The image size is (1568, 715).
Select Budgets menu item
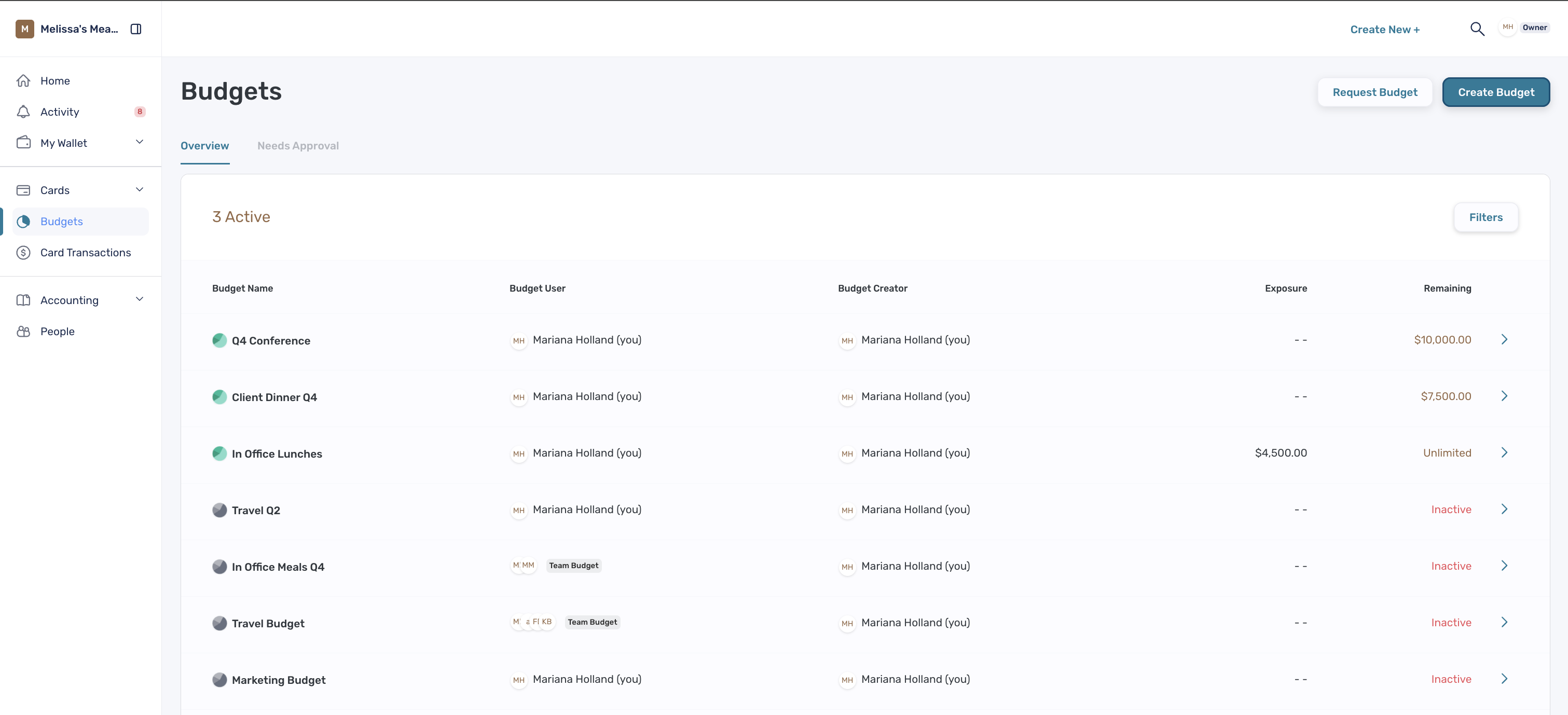[80, 221]
